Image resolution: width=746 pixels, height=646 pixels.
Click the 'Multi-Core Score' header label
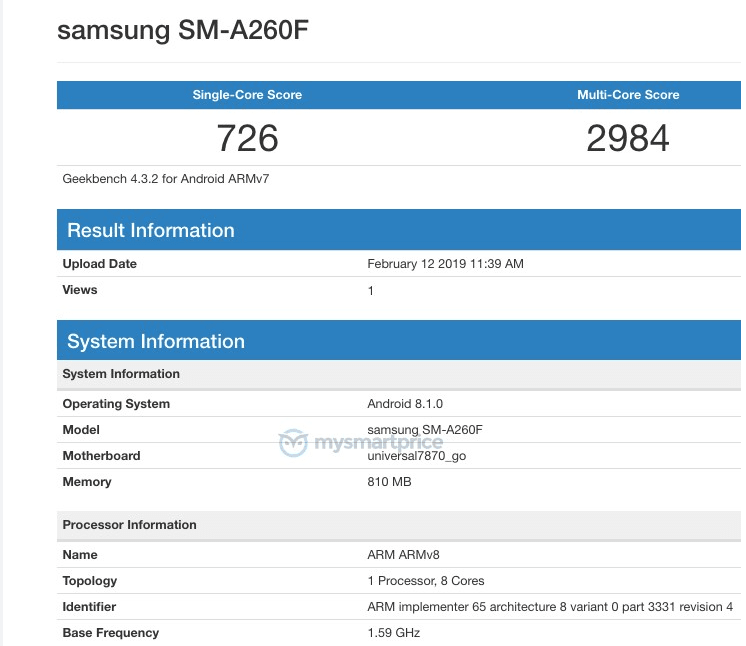coord(628,95)
